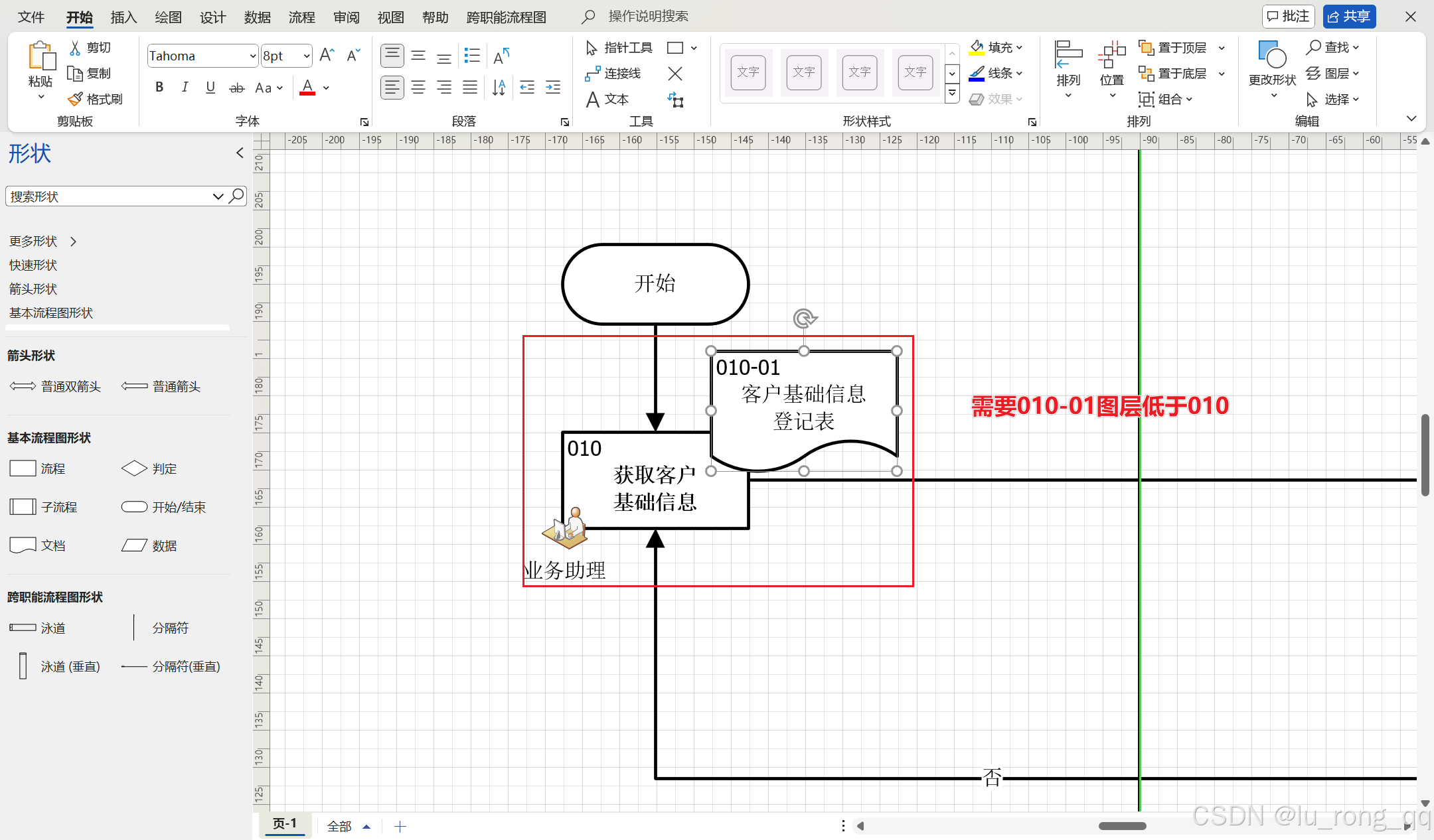Open the 插入 menu tab

pyautogui.click(x=123, y=17)
